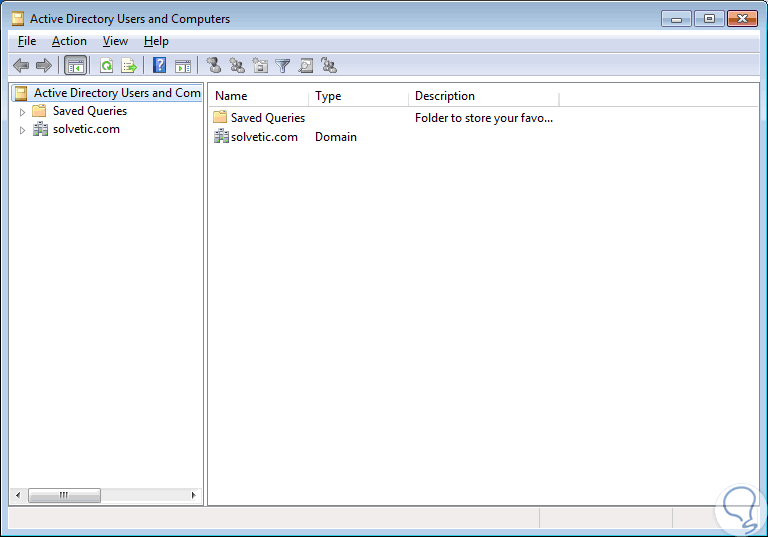The height and width of the screenshot is (537, 768).
Task: Click the solvetic.com domain icon in the list
Action: [x=221, y=136]
